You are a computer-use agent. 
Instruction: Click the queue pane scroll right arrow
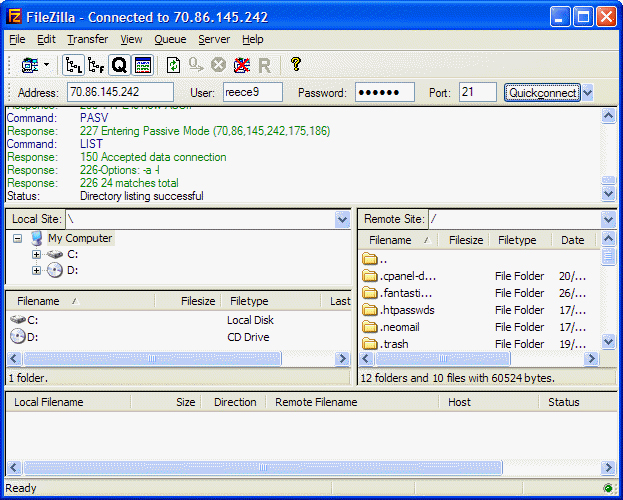point(608,467)
